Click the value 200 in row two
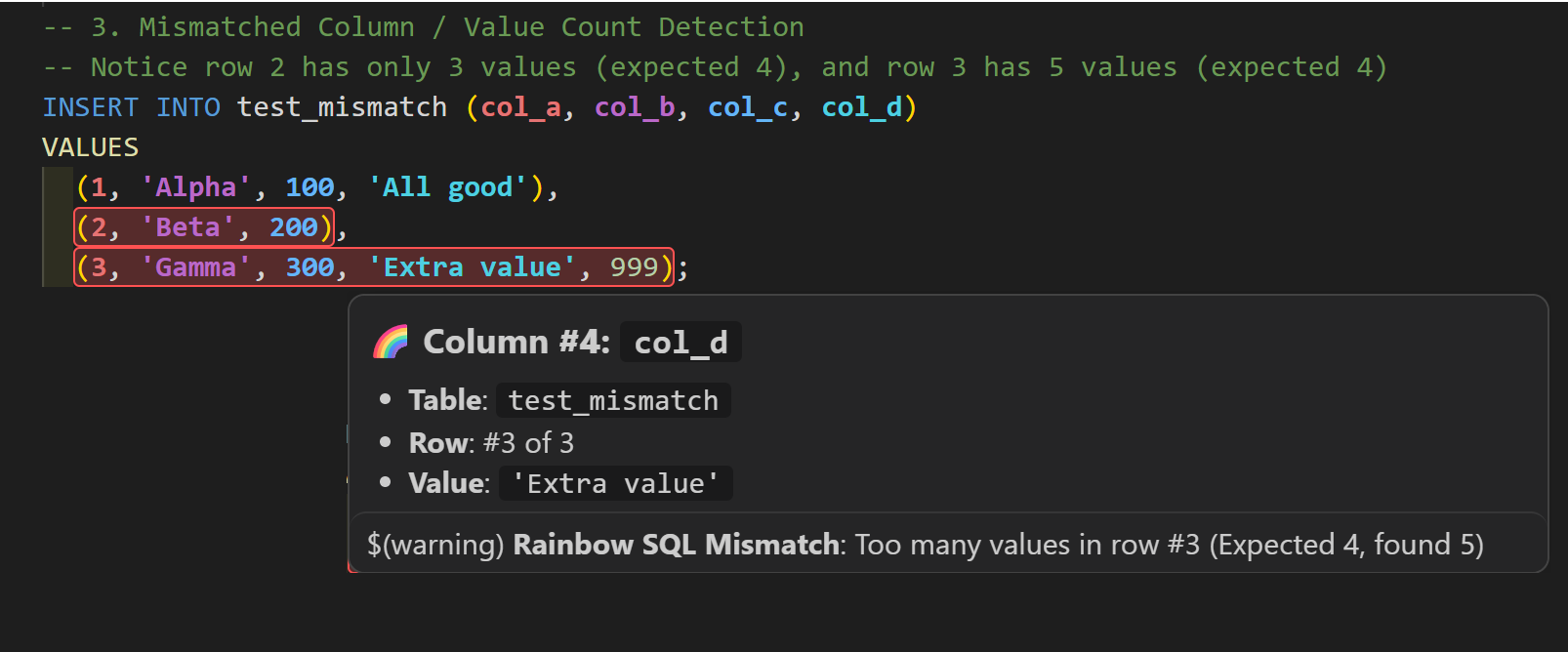 [294, 227]
